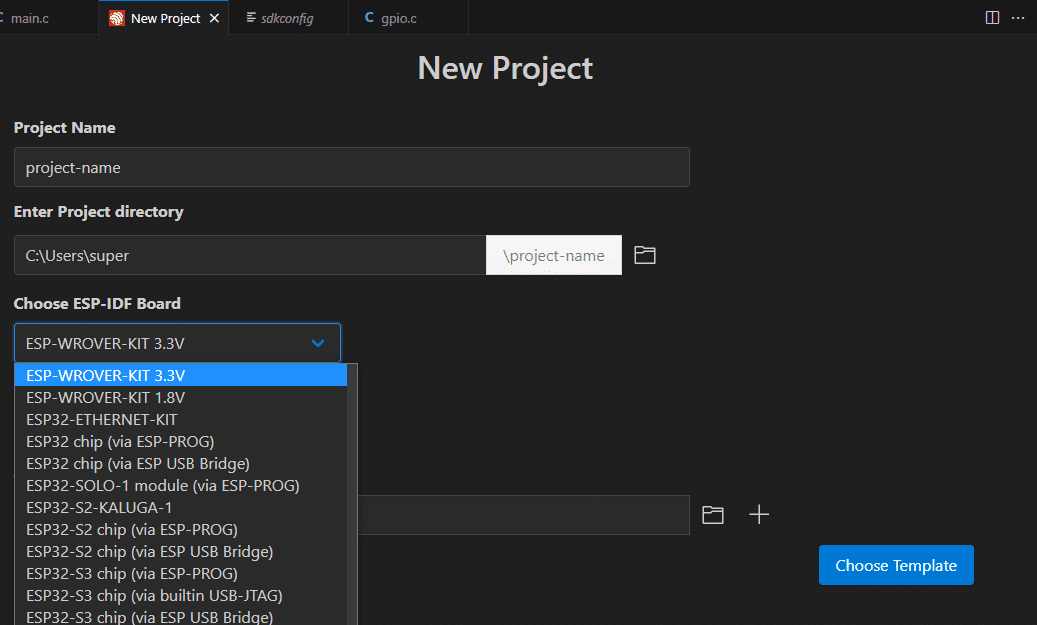Image resolution: width=1037 pixels, height=625 pixels.
Task: Focus the Project Name input field
Action: (x=352, y=167)
